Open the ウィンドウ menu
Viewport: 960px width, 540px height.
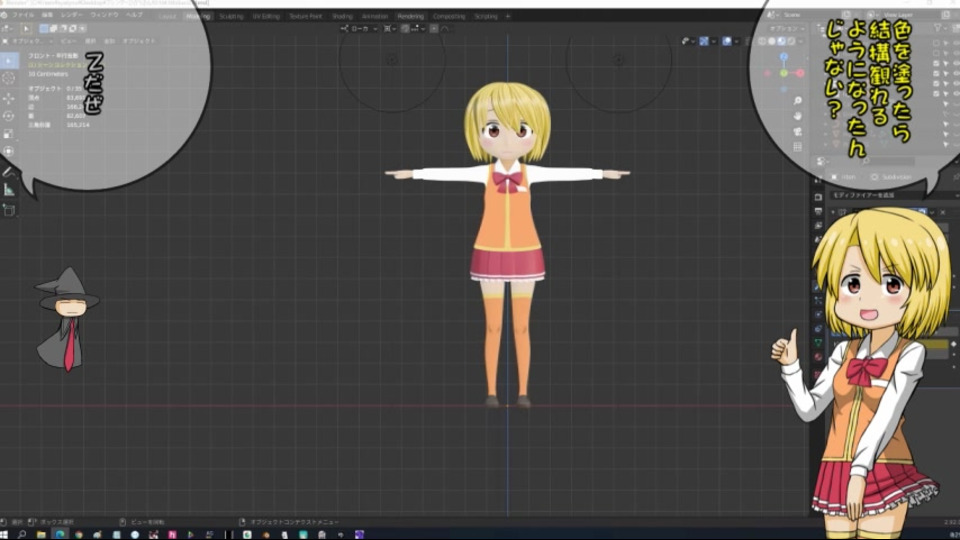click(104, 15)
